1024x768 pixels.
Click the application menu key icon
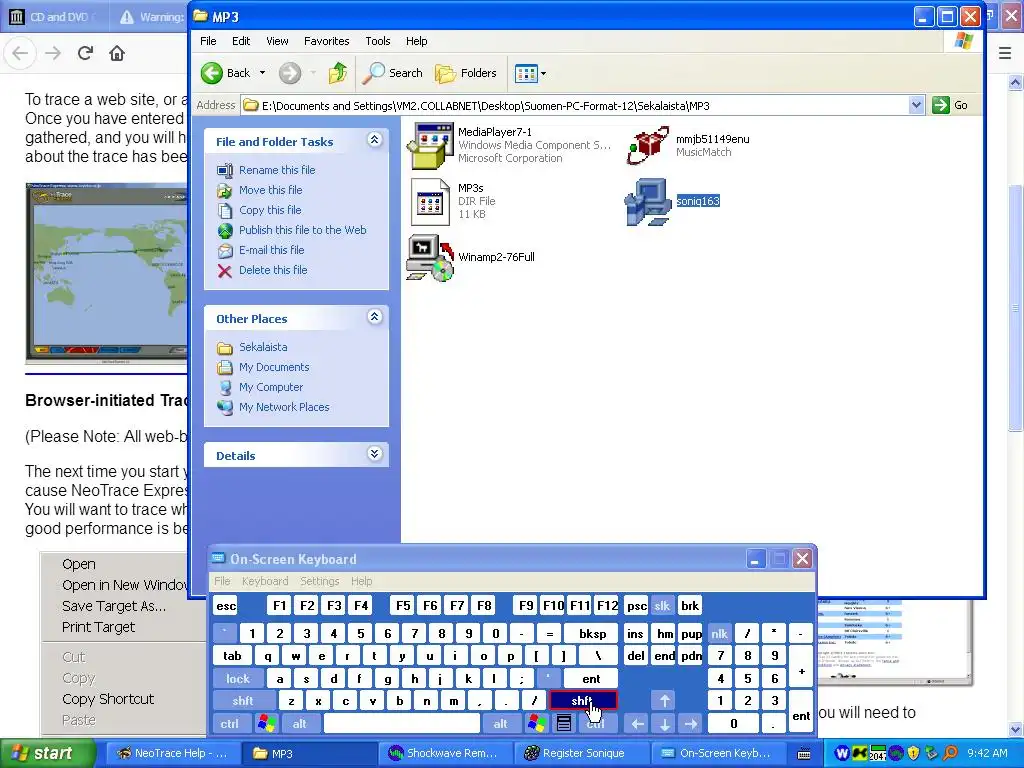coord(564,724)
